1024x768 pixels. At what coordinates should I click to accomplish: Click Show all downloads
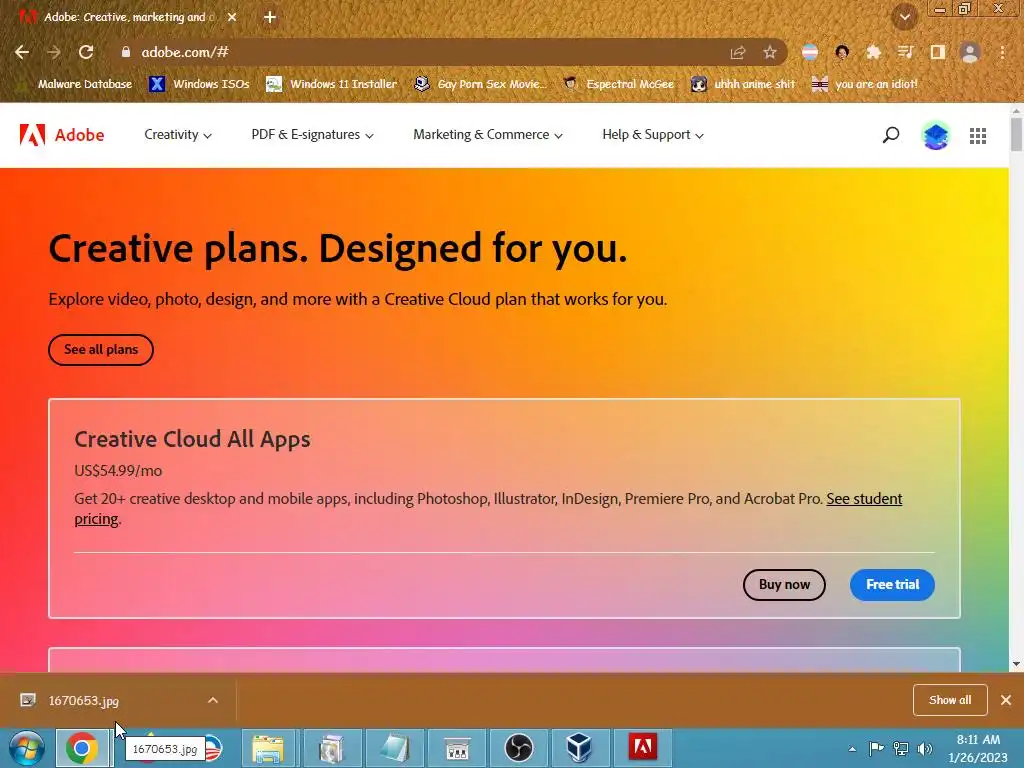[950, 700]
